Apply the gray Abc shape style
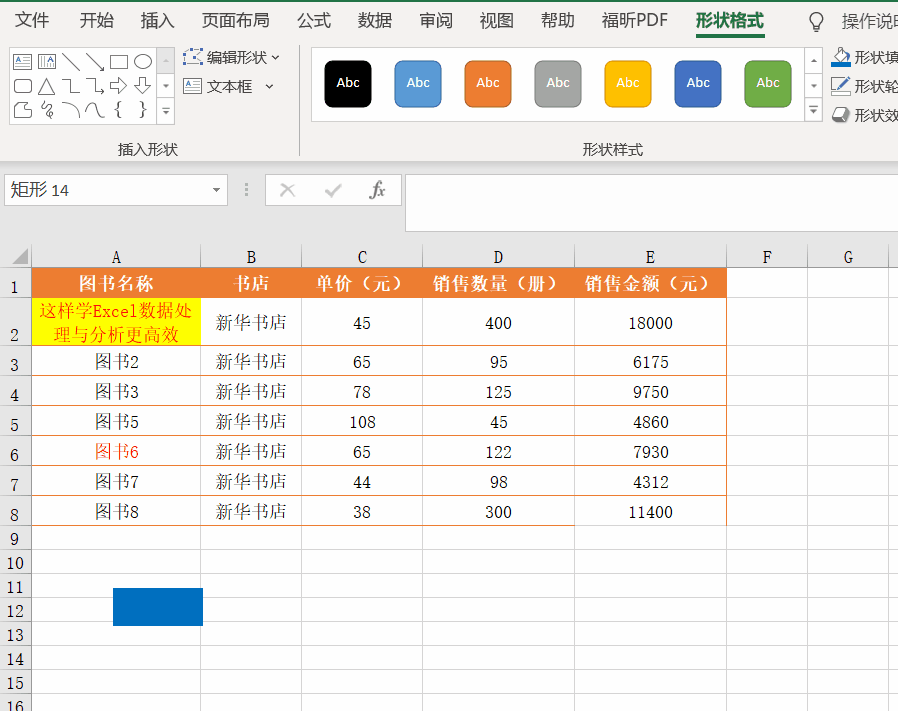898x711 pixels. point(558,84)
